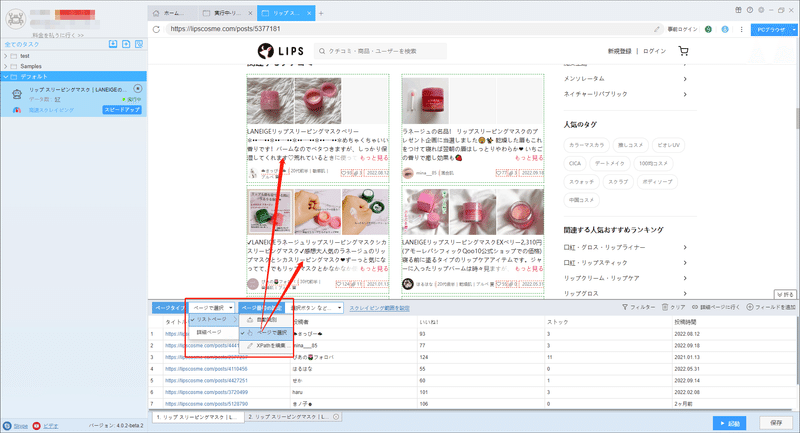The width and height of the screenshot is (800, 433).
Task: Collapse the デフォルト folder
Action: pyautogui.click(x=6, y=77)
